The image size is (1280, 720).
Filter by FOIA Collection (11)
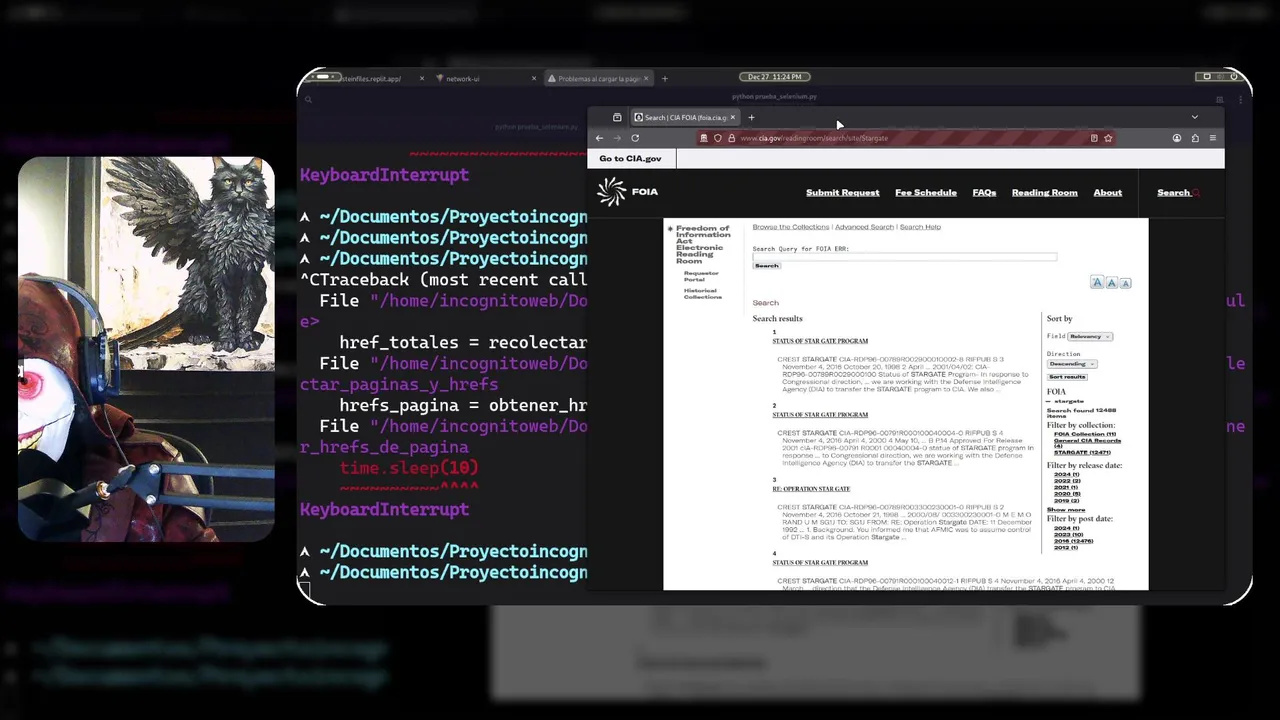click(x=1085, y=434)
